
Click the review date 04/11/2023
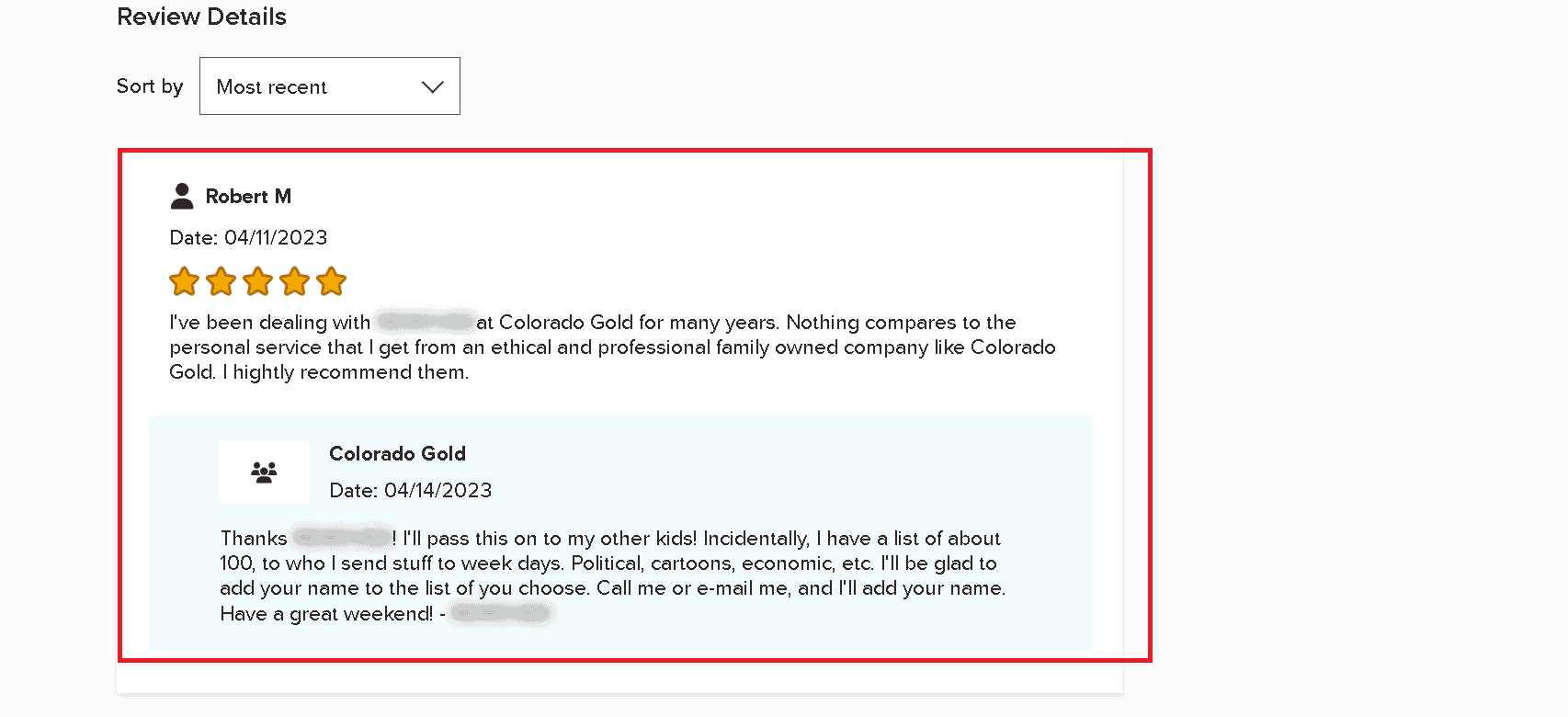pos(247,237)
